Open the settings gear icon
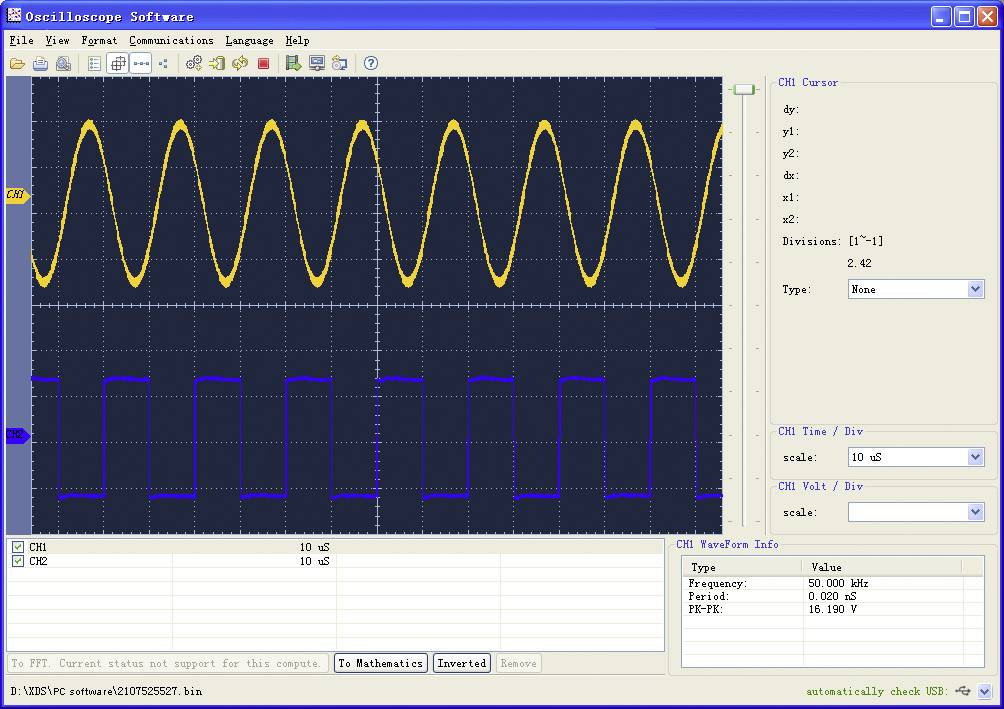The image size is (1004, 709). pos(193,63)
